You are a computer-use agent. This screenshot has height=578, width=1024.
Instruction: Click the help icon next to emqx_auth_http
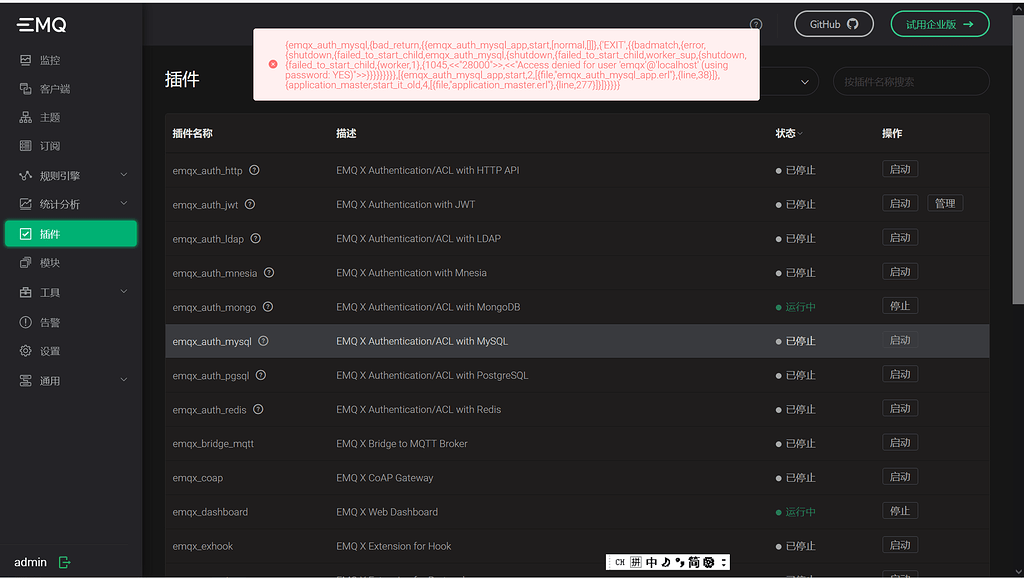point(254,170)
